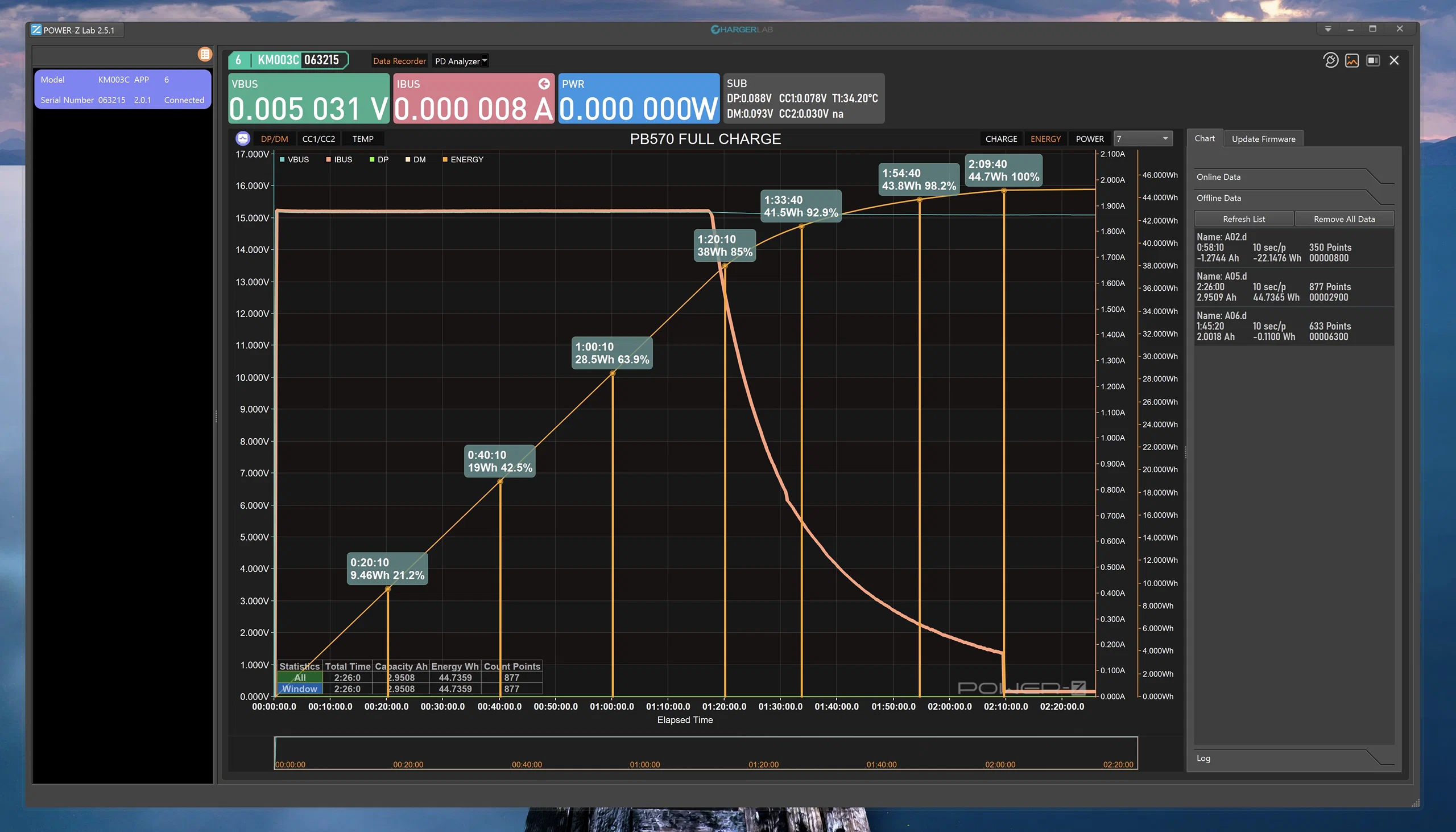
Task: Expand the Offline Data section
Action: [1293, 197]
